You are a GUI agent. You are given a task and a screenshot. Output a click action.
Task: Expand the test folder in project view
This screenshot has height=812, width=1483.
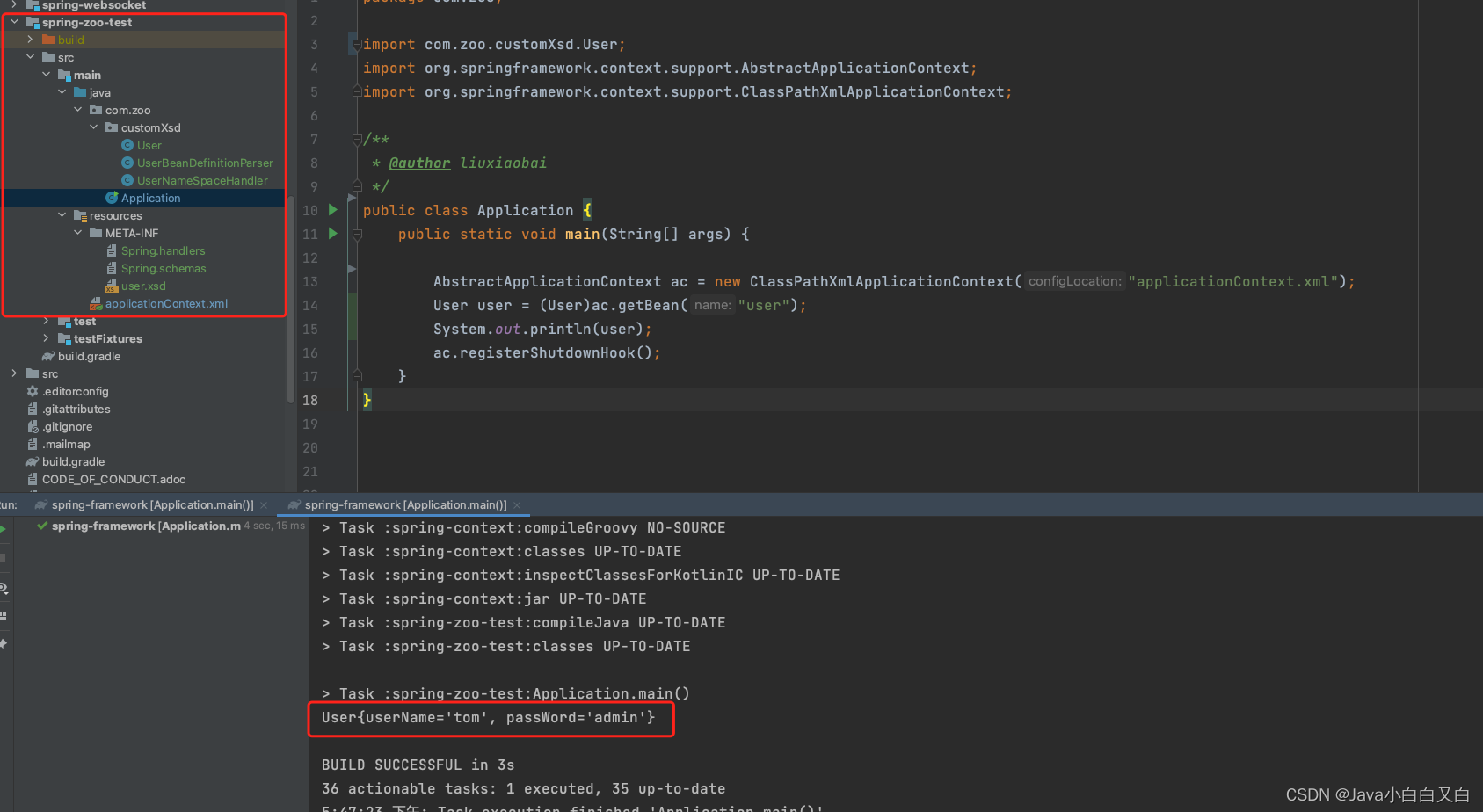point(46,321)
